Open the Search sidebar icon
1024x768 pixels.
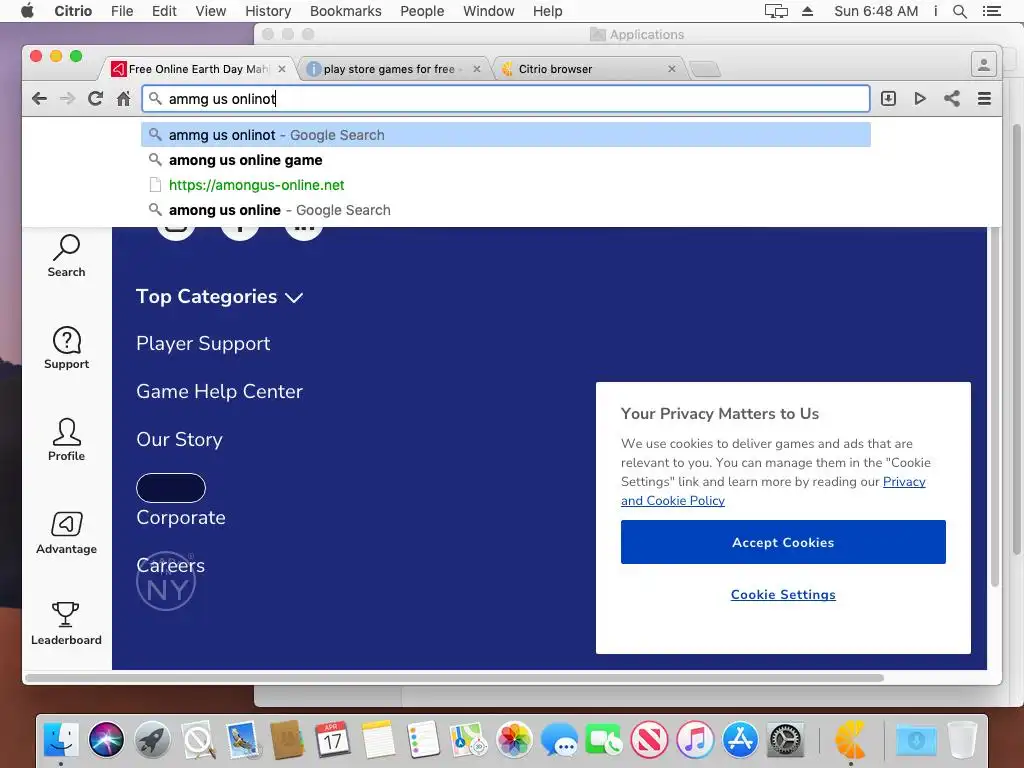tap(66, 256)
